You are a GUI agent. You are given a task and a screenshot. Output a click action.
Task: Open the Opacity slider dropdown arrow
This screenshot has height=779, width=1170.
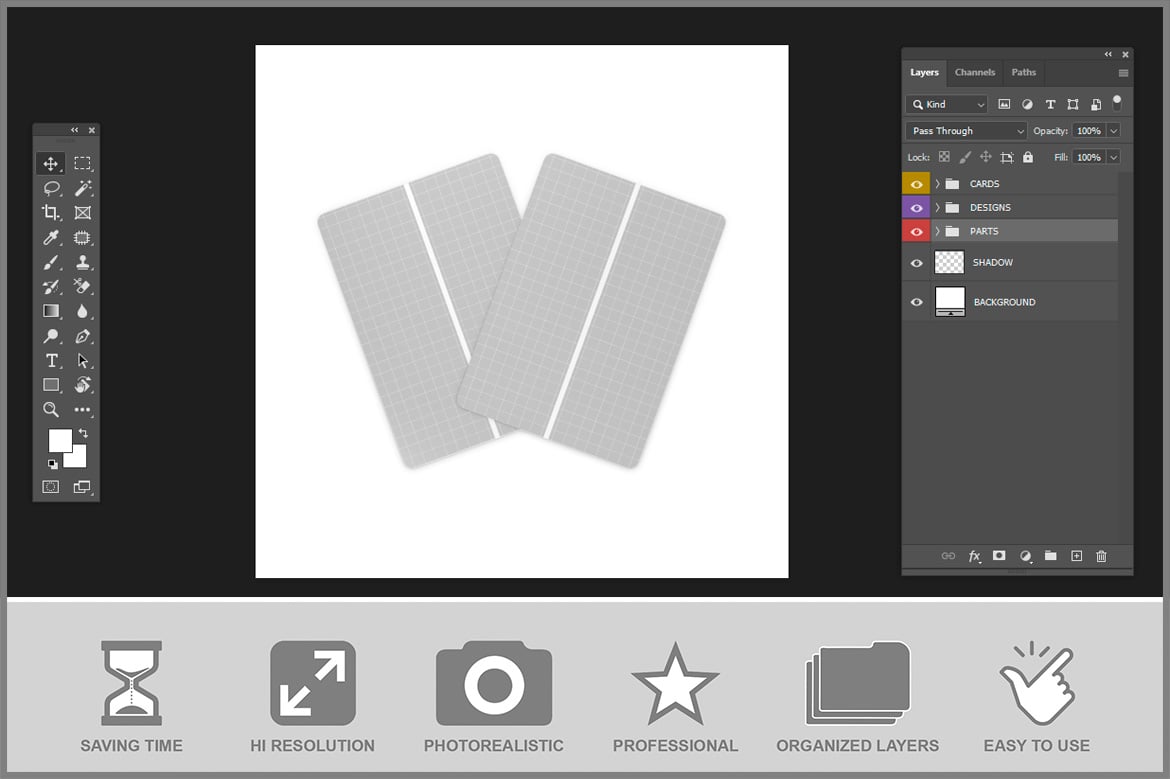1114,131
